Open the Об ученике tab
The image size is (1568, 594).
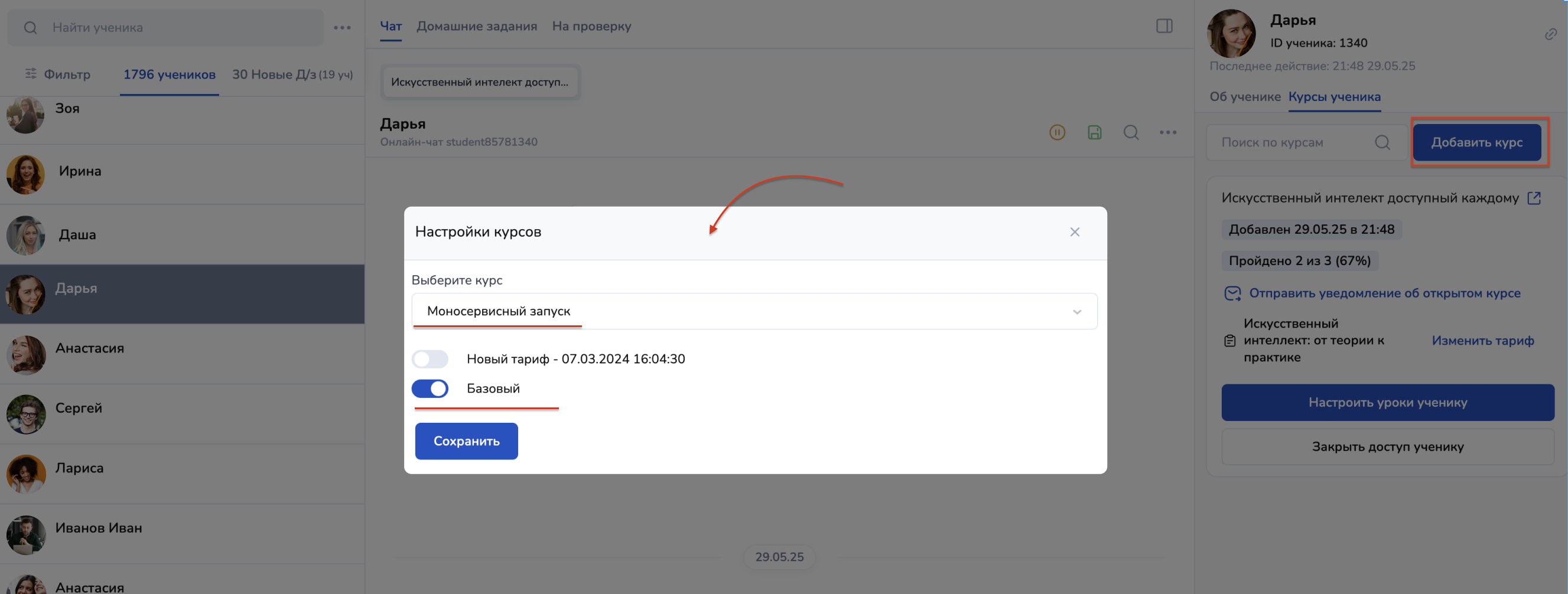tap(1244, 97)
